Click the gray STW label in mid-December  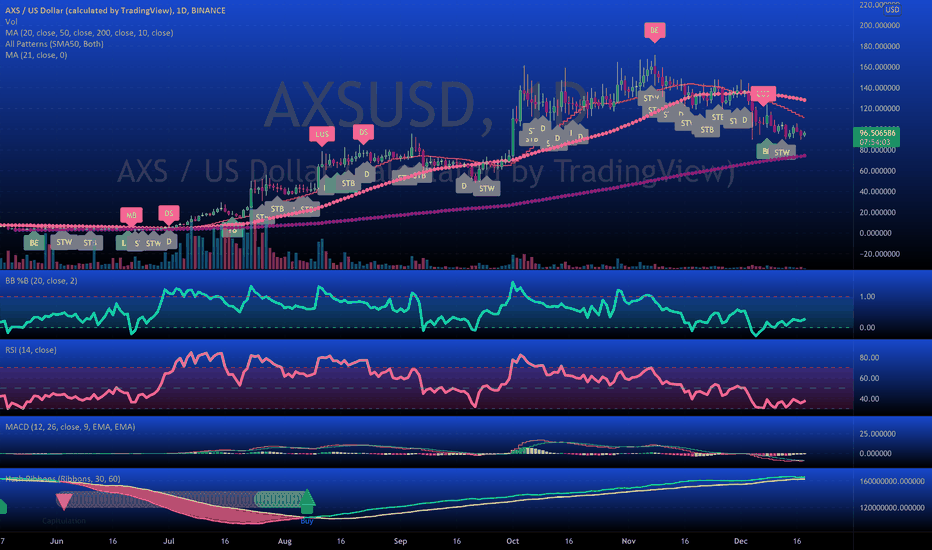pyautogui.click(x=782, y=153)
